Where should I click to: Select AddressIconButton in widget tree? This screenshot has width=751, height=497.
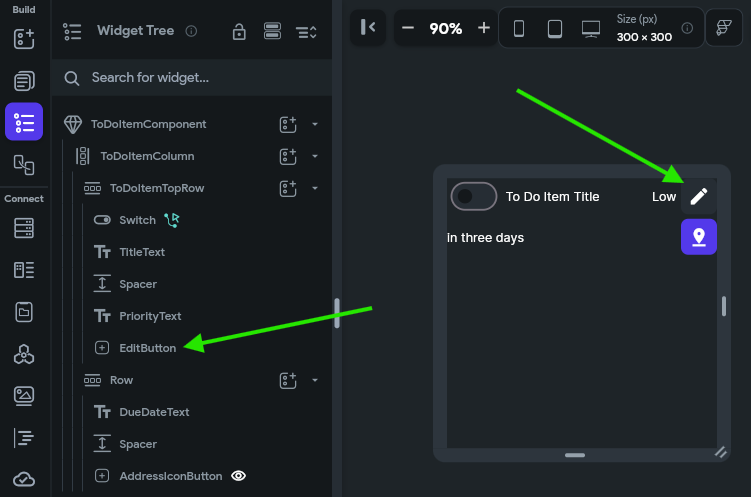[171, 476]
